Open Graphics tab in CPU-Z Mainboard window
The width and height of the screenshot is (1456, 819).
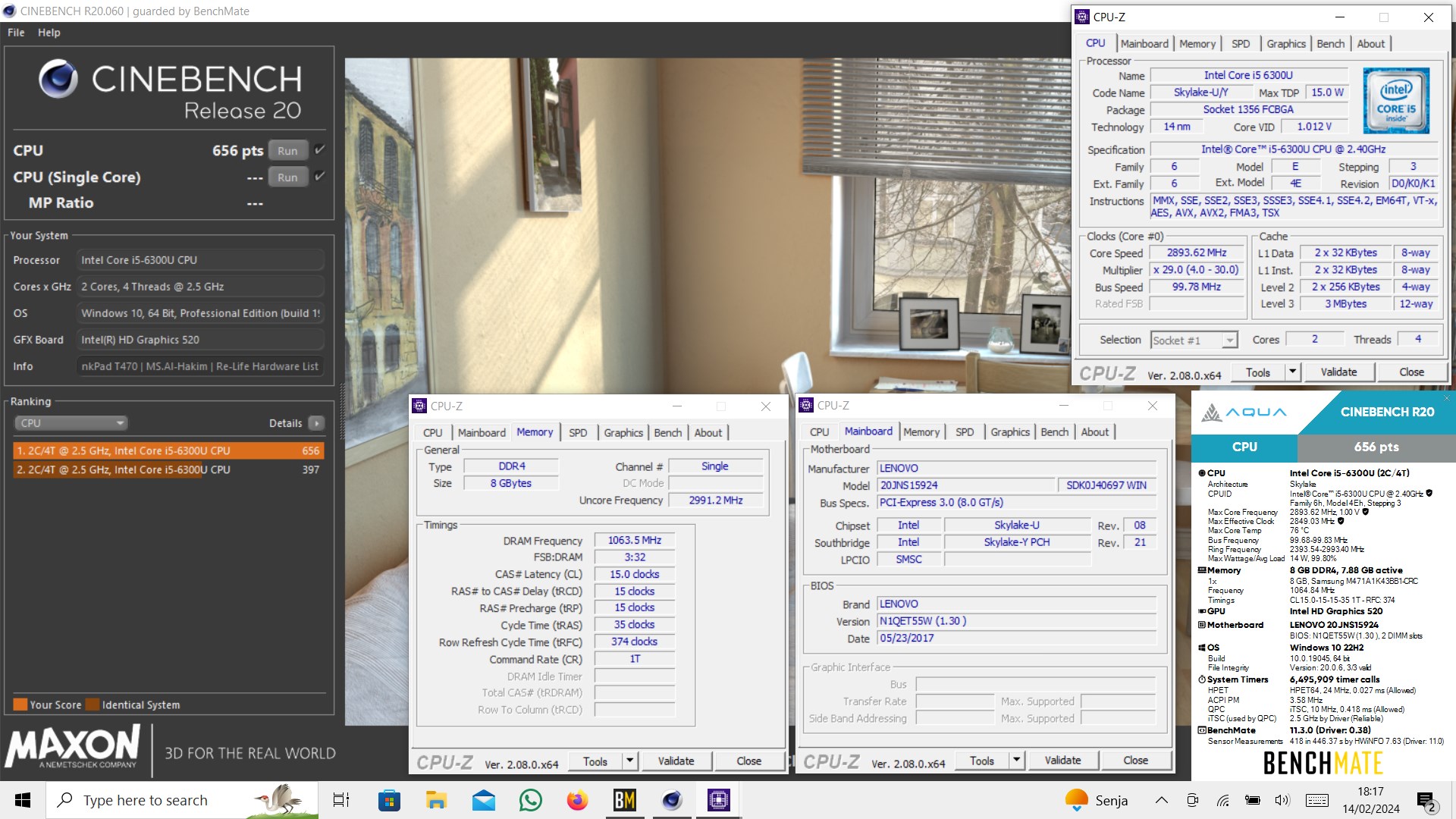[x=1010, y=431]
